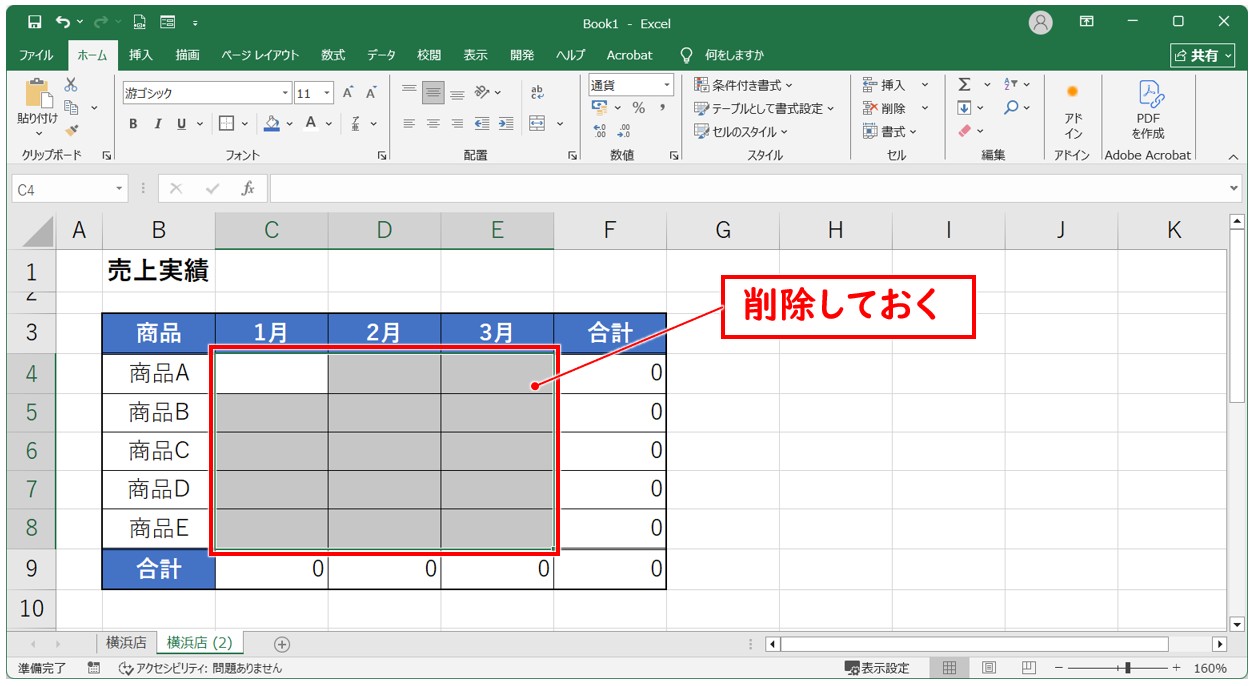1255x686 pixels.
Task: Click the Percent Style icon
Action: (638, 108)
